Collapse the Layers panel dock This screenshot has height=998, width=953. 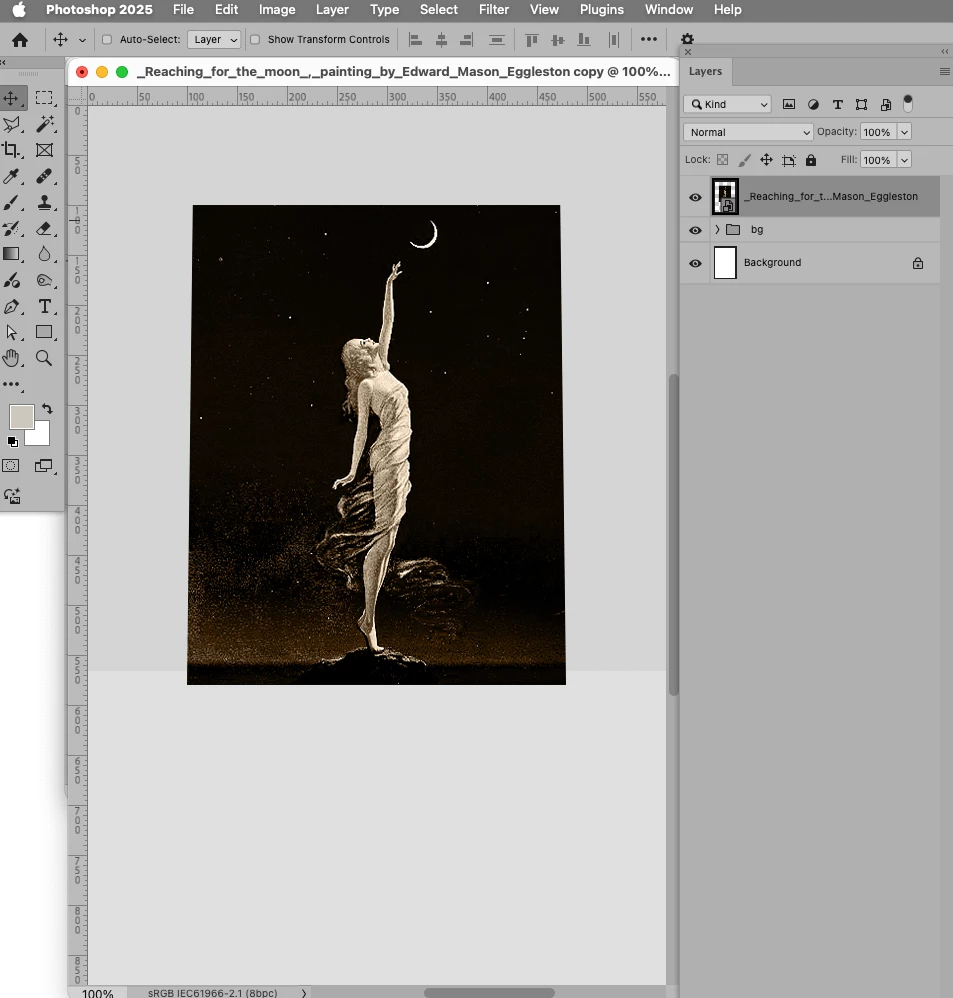(x=945, y=52)
